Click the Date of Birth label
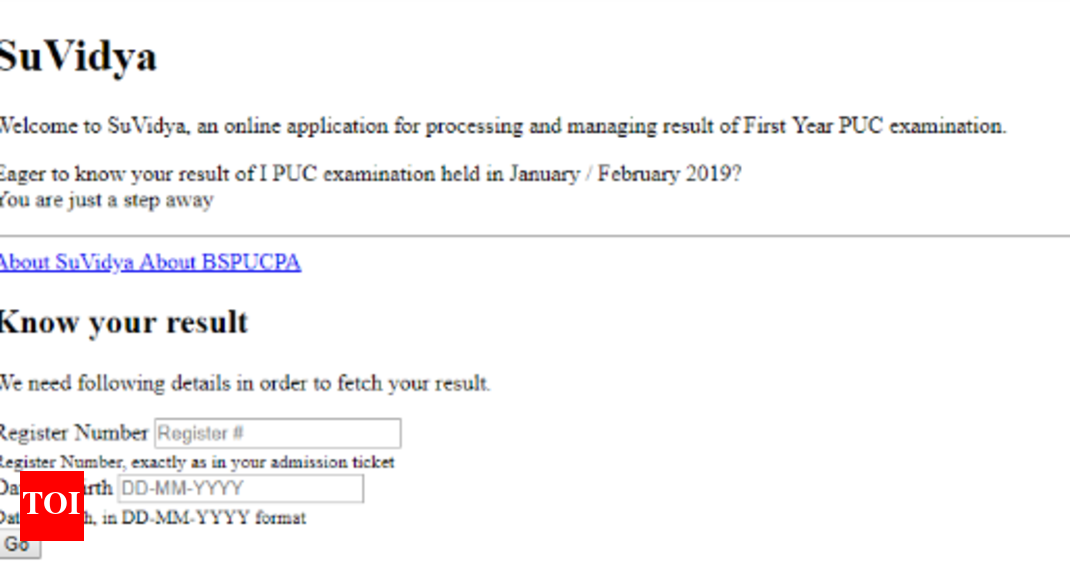The width and height of the screenshot is (1070, 580). (x=100, y=488)
